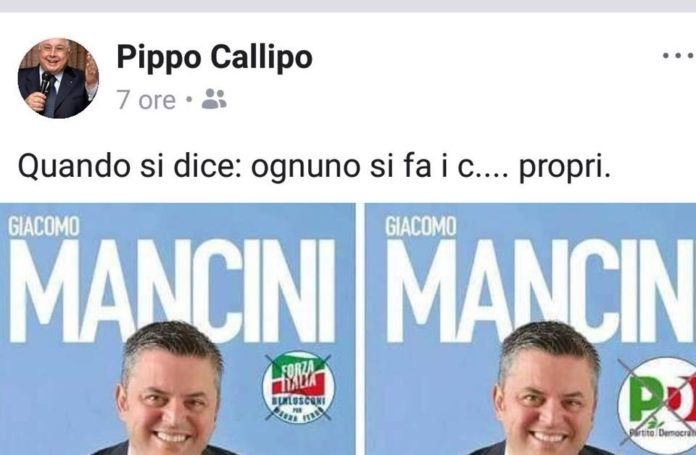Click the large 'MANCINI' title on left poster

click(172, 291)
